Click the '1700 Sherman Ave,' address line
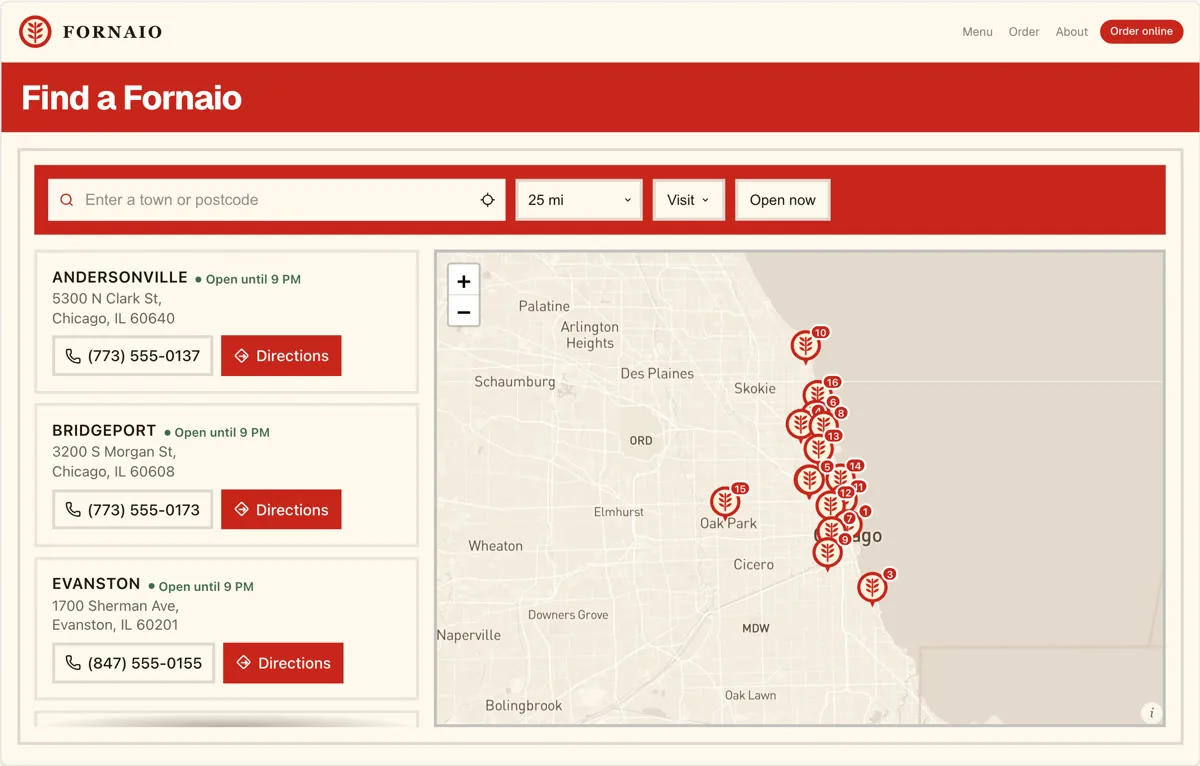 click(x=116, y=606)
